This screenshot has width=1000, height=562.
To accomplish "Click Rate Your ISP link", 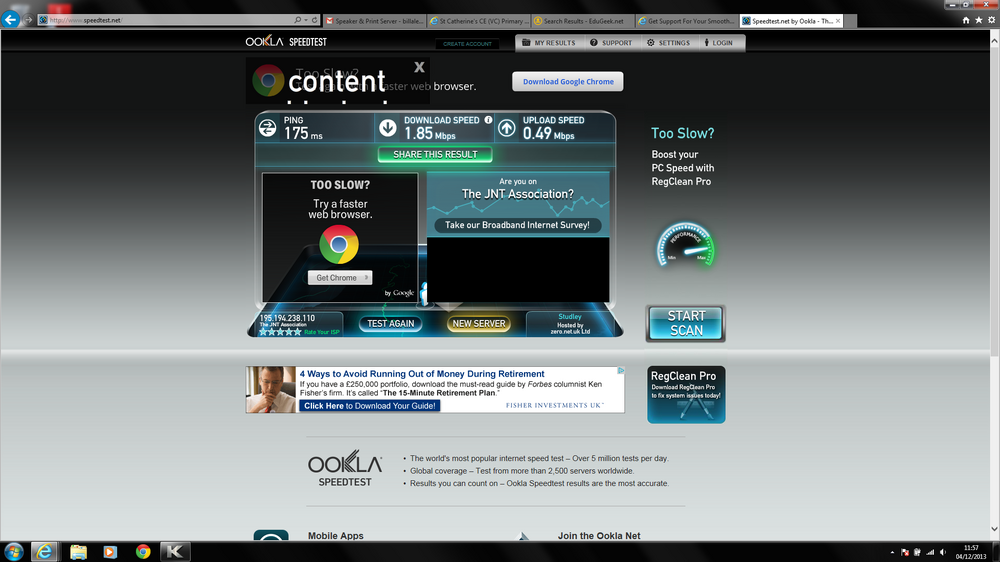I will click(322, 332).
